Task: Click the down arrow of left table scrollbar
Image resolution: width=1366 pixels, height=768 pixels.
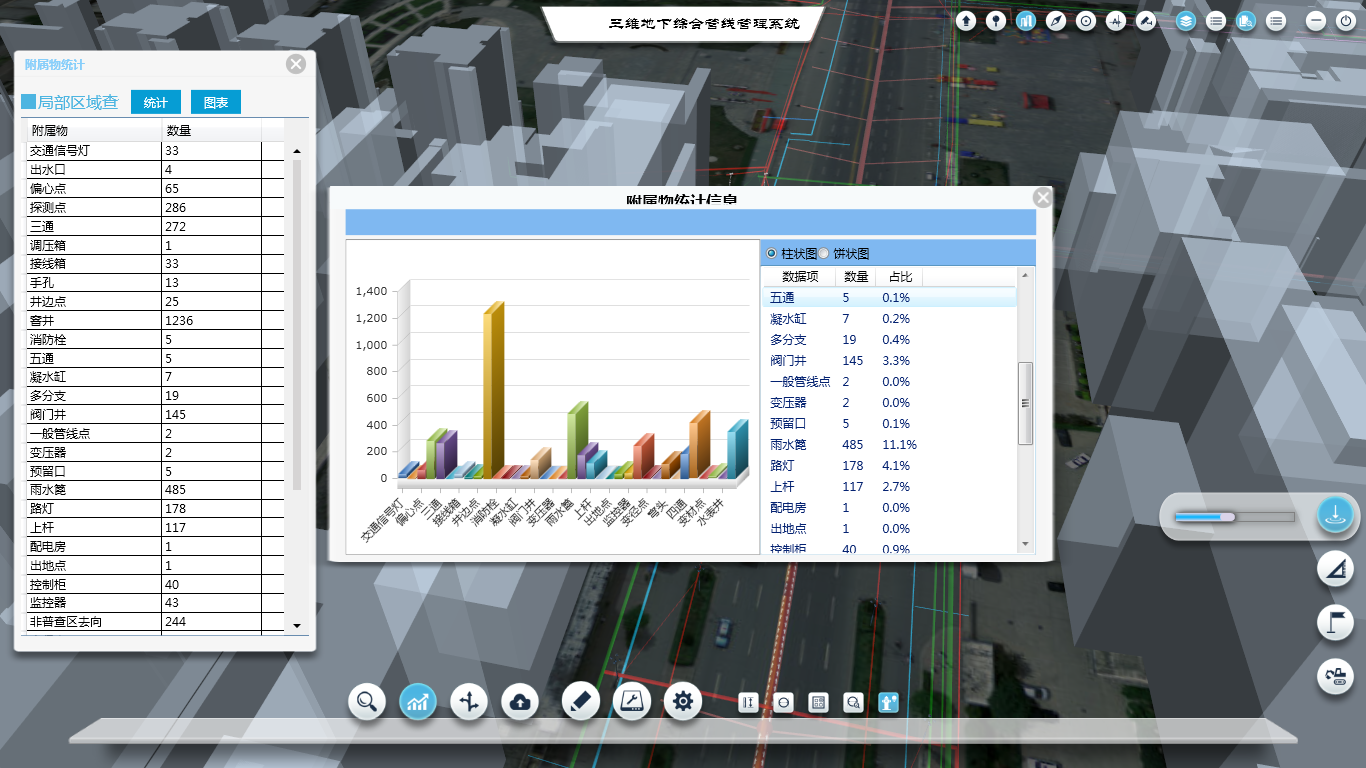Action: (x=296, y=625)
